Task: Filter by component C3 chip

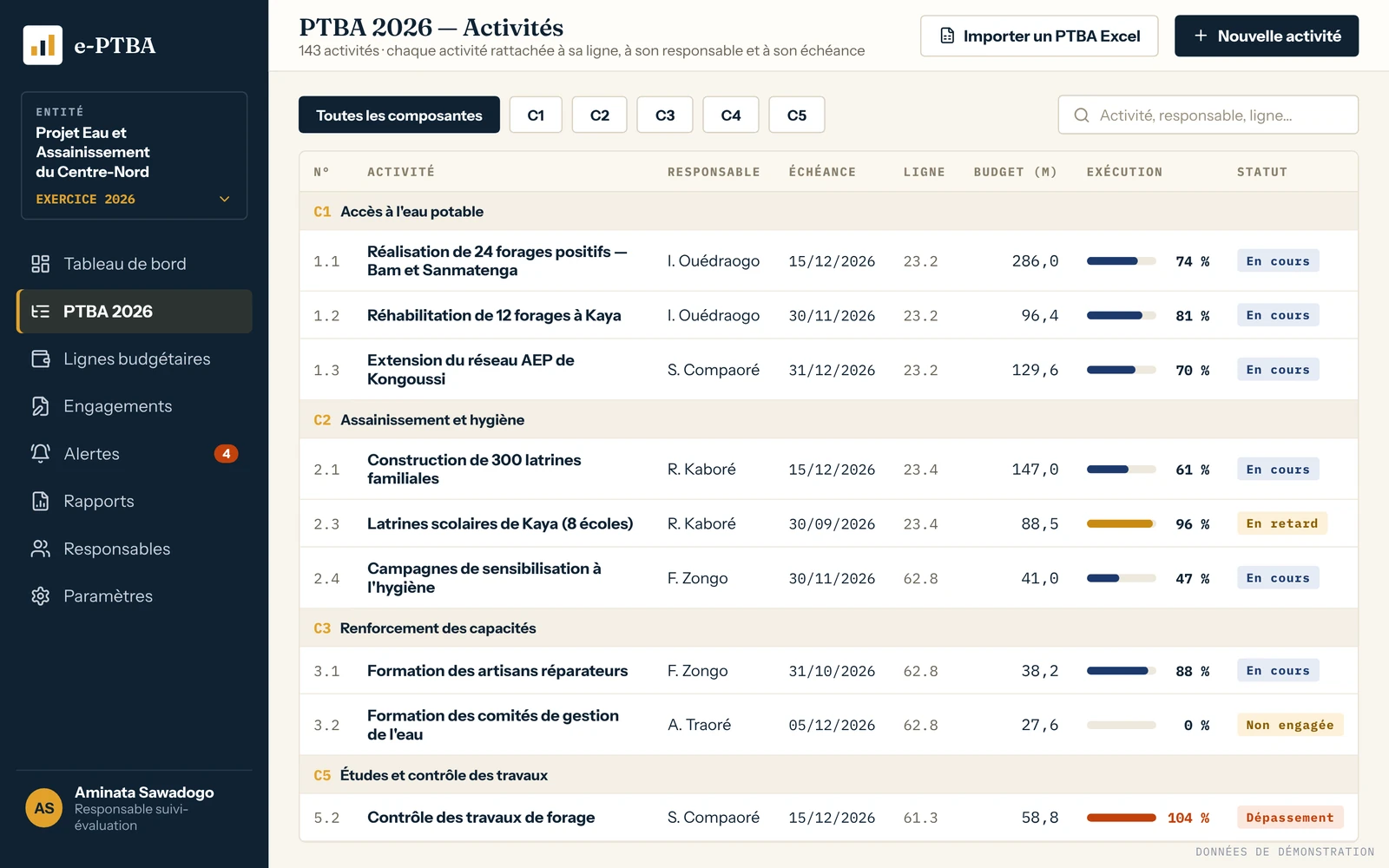Action: pyautogui.click(x=665, y=115)
